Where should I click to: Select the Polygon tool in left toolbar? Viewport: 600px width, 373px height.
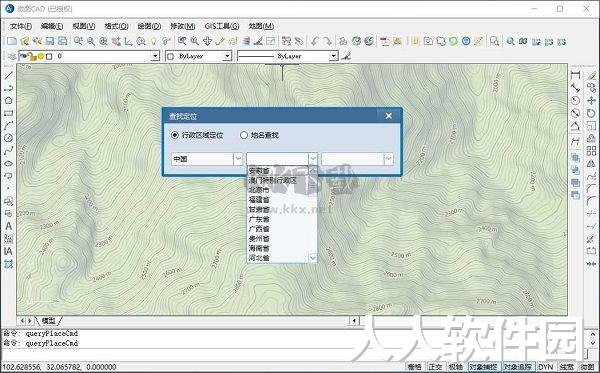coord(8,101)
